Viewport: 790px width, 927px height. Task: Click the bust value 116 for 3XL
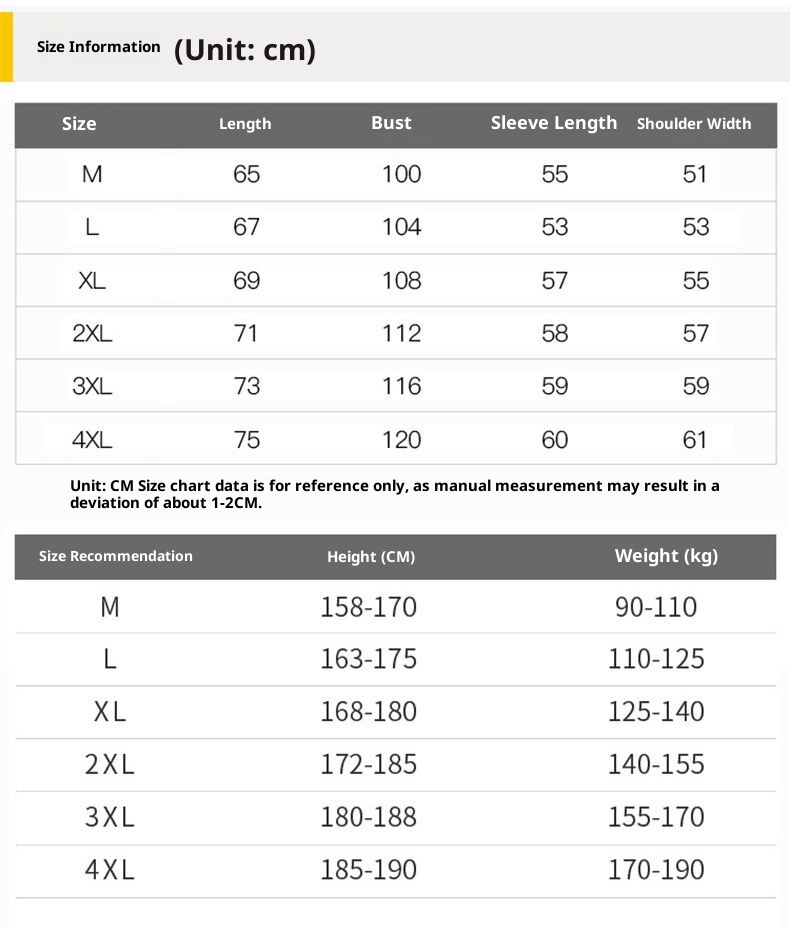click(x=401, y=386)
